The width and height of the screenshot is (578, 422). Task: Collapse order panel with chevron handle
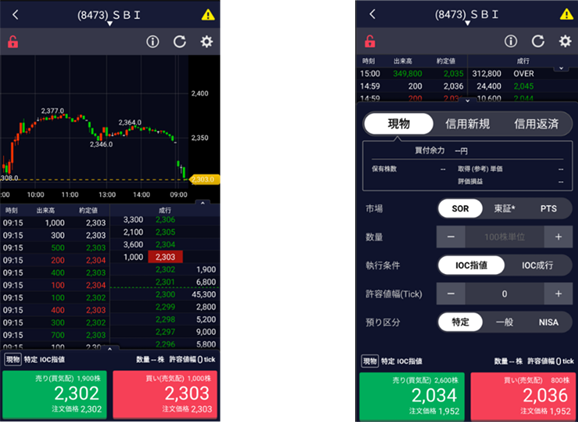tap(467, 101)
